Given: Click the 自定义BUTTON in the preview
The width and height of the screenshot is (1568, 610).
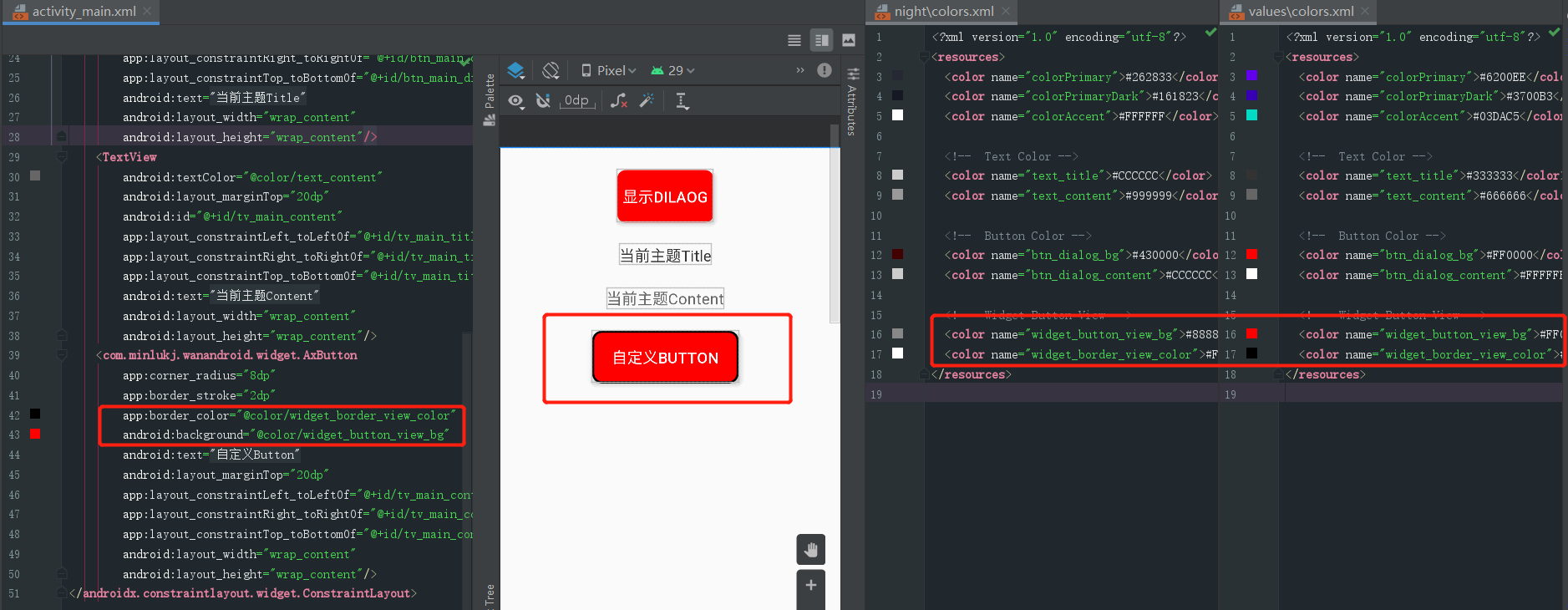Looking at the screenshot, I should (x=665, y=358).
